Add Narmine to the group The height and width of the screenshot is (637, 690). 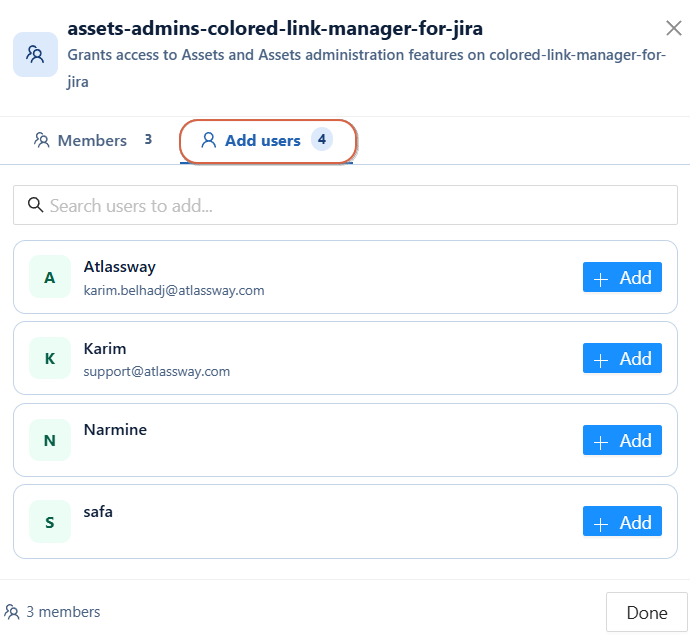click(622, 440)
